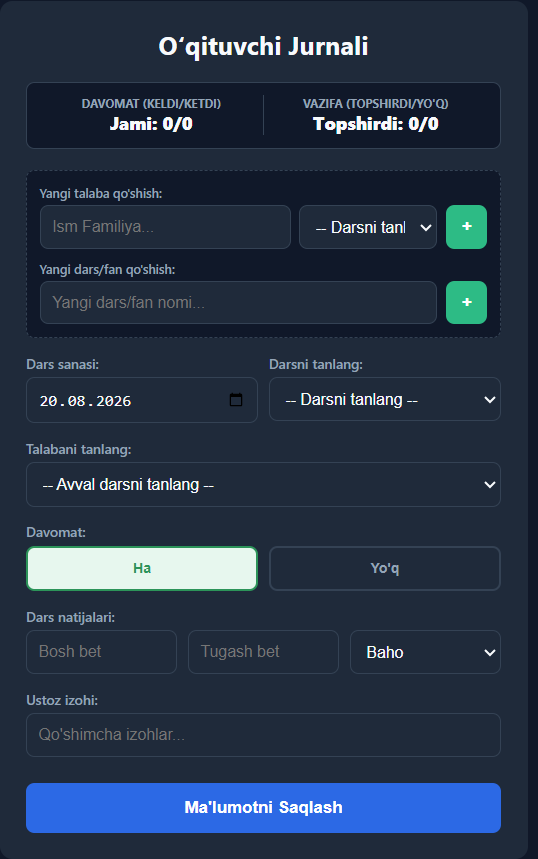The width and height of the screenshot is (538, 859).
Task: Expand the Avval darsni tanlang student dropdown
Action: pyautogui.click(x=264, y=484)
